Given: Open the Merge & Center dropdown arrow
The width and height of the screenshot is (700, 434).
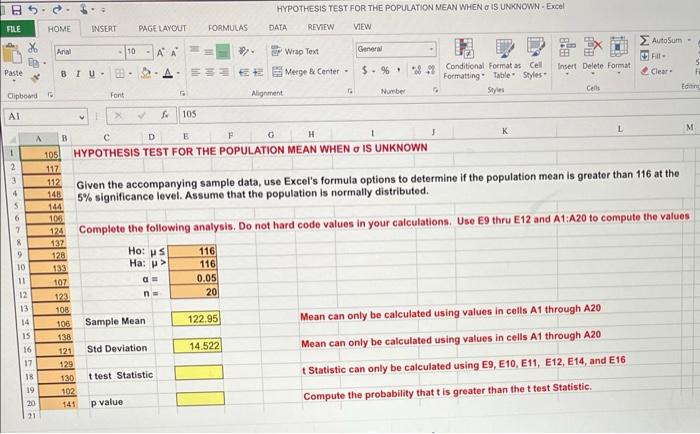Looking at the screenshot, I should click(346, 71).
